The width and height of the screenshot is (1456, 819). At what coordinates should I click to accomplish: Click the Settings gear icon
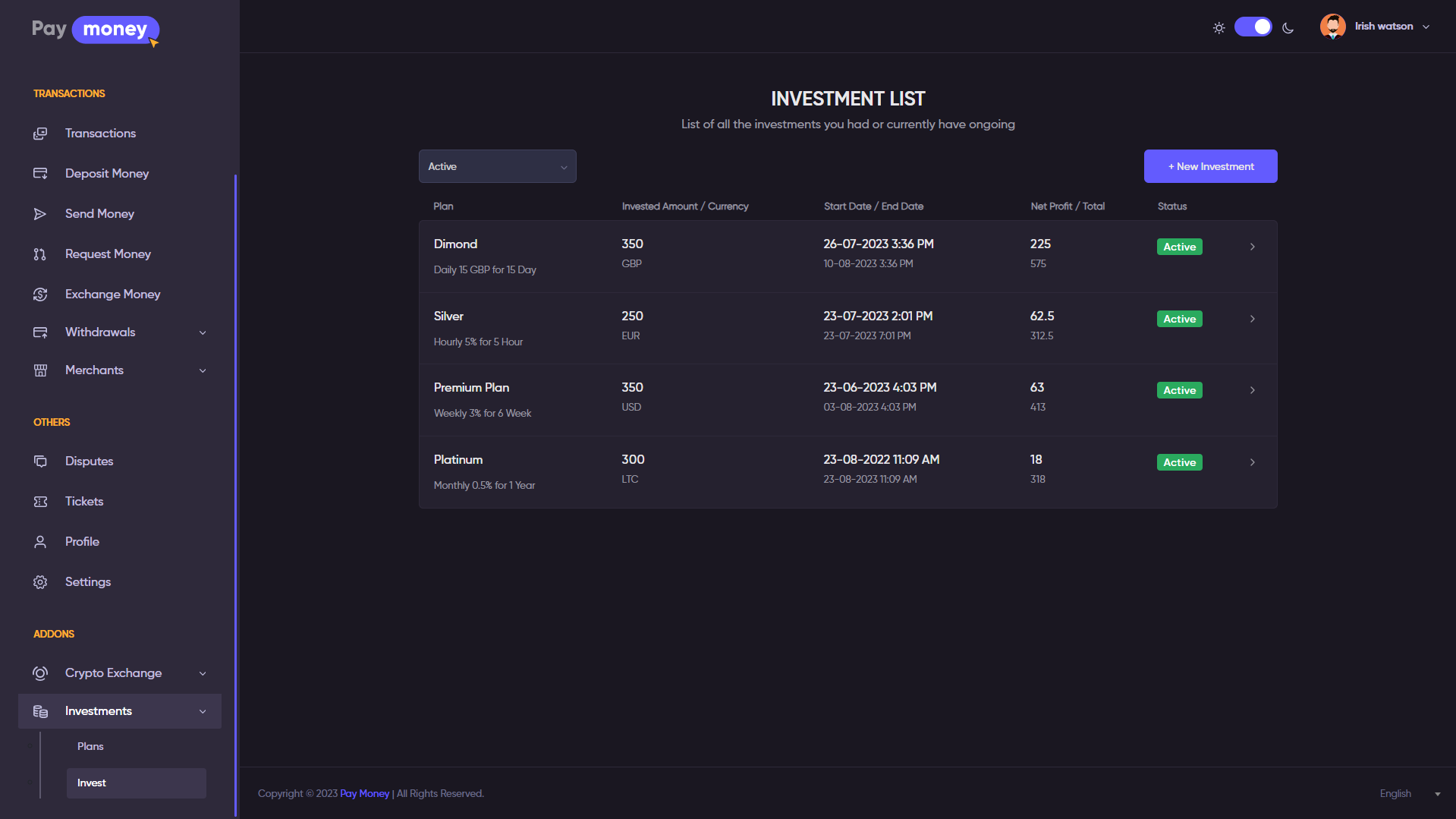(x=40, y=582)
